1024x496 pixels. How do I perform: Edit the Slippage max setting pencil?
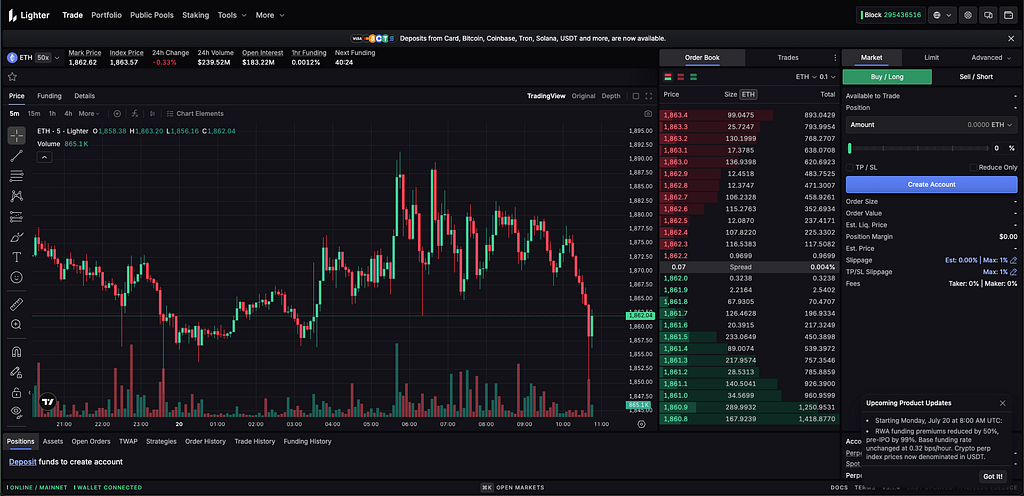coord(1014,260)
